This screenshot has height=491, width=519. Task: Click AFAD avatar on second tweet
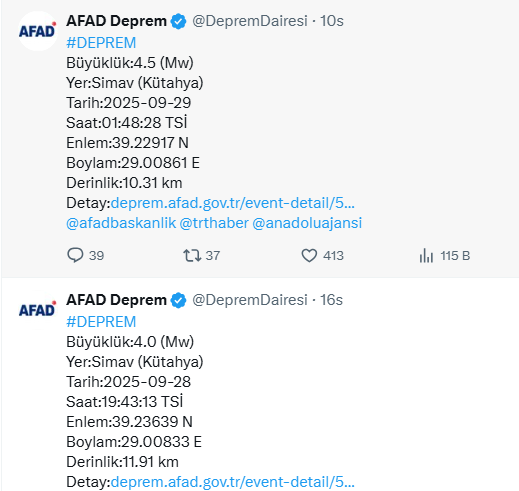tap(38, 310)
